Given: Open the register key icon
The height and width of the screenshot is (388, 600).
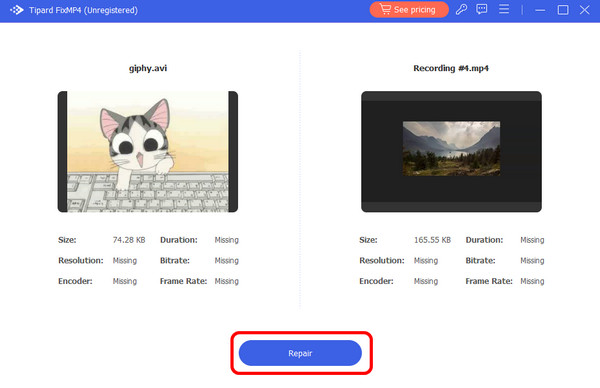Looking at the screenshot, I should (461, 10).
